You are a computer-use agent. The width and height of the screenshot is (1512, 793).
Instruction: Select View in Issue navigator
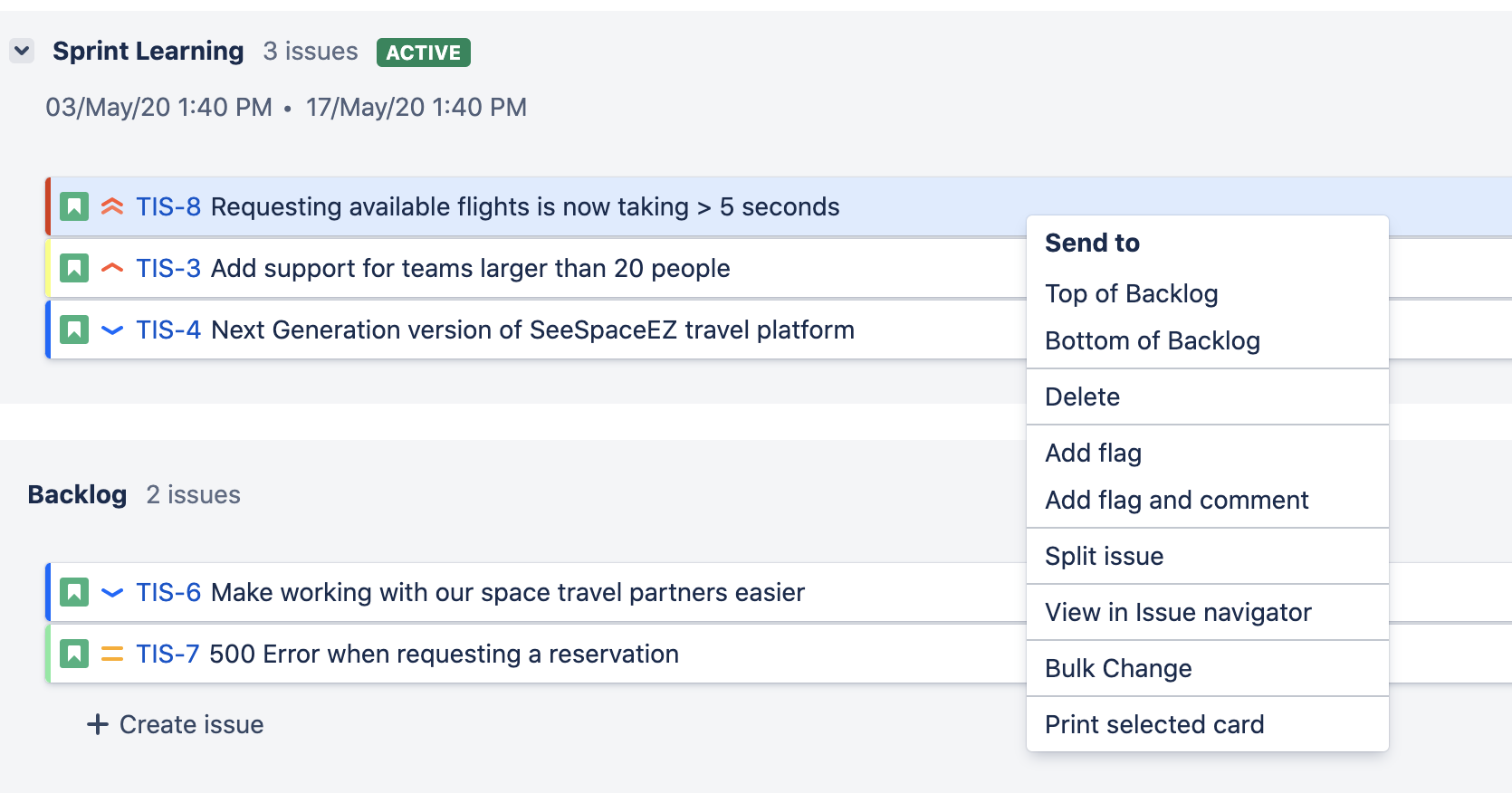point(1177,612)
